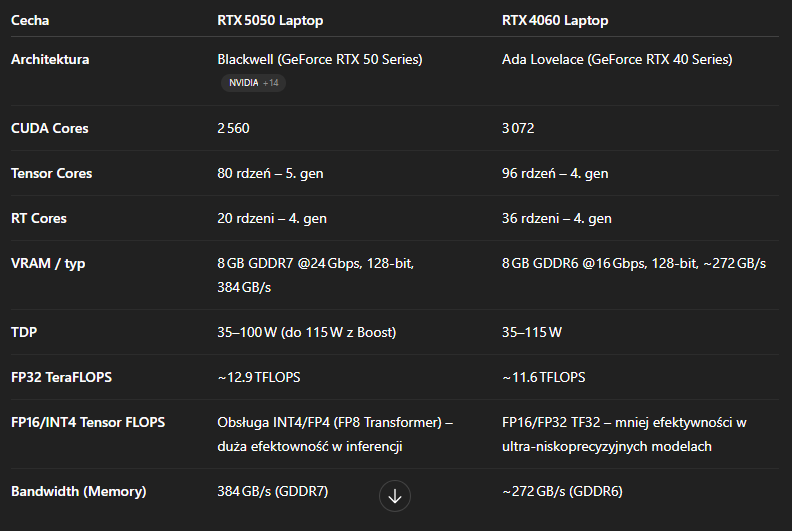Click the RTX 5050 Laptop column header
The width and height of the screenshot is (792, 531).
(270, 20)
